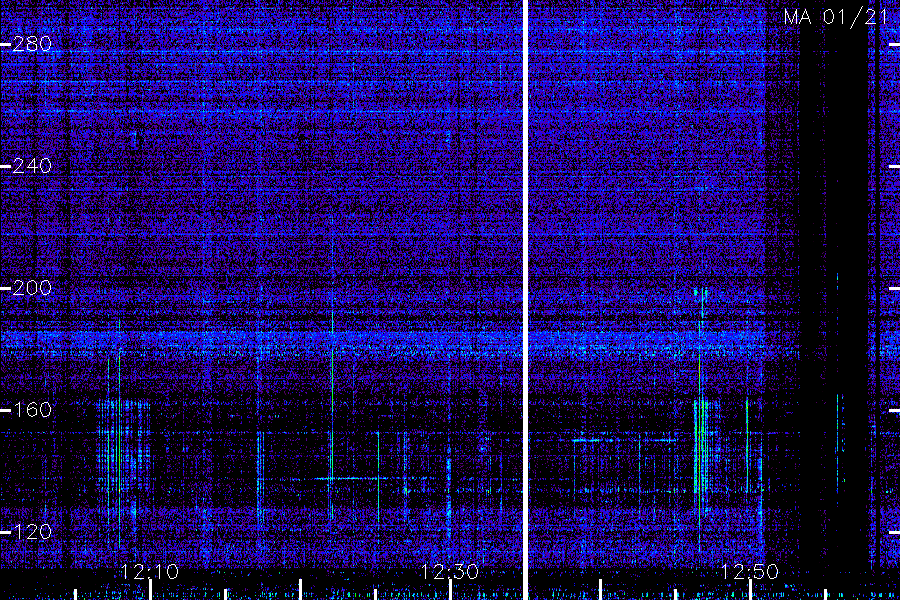Click the 120 frequency axis label
The image size is (900, 600).
[32, 532]
